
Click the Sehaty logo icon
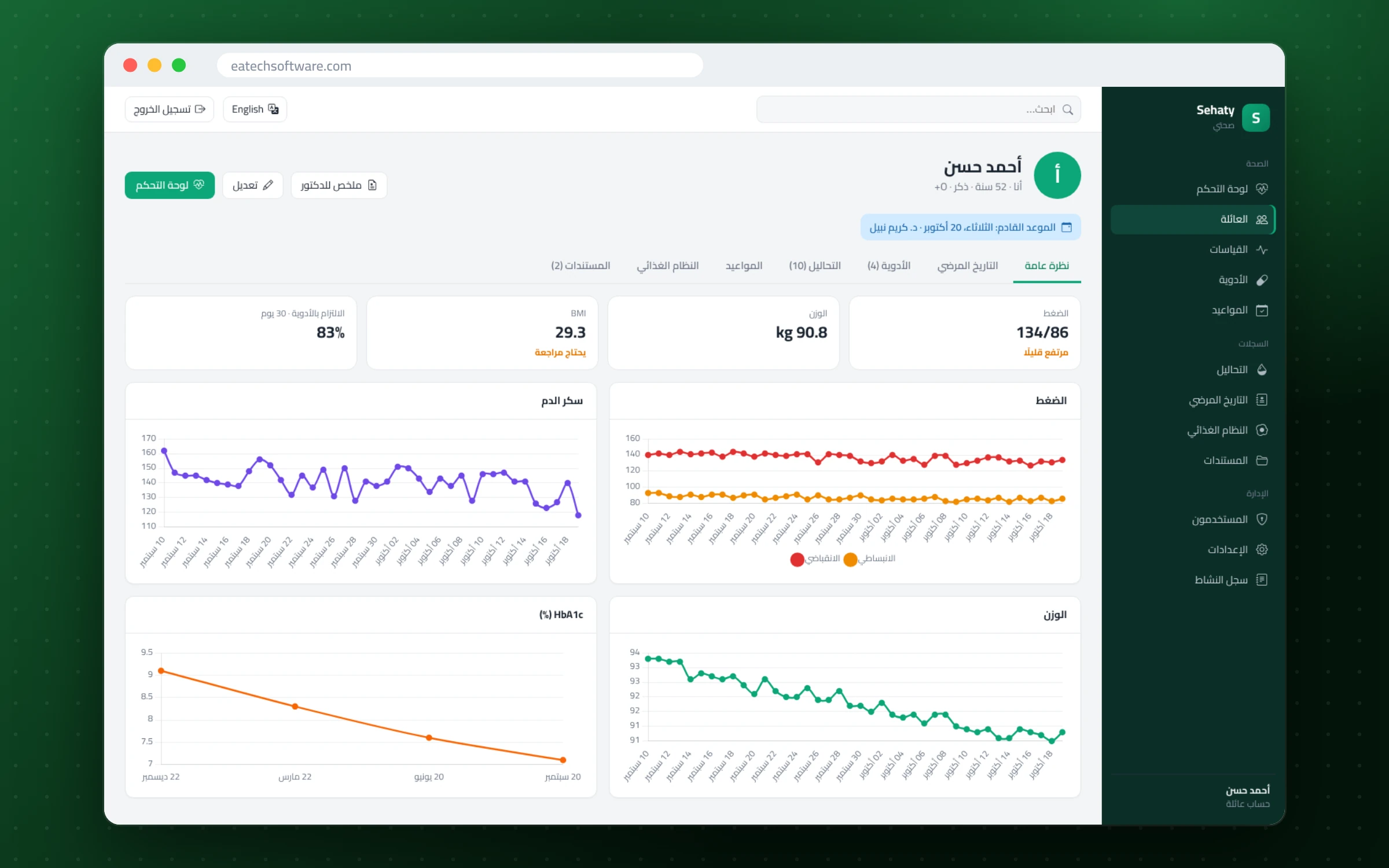point(1255,118)
